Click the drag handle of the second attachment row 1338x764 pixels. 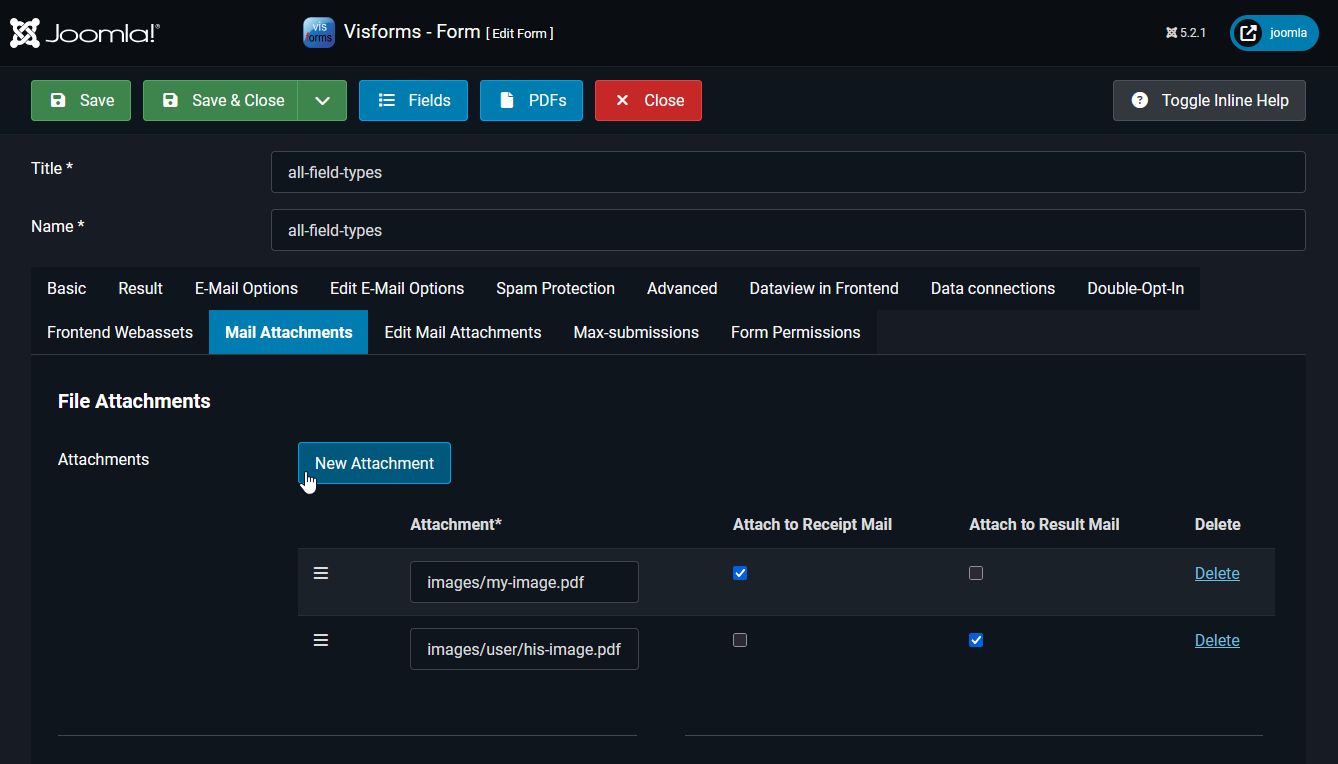pos(321,640)
